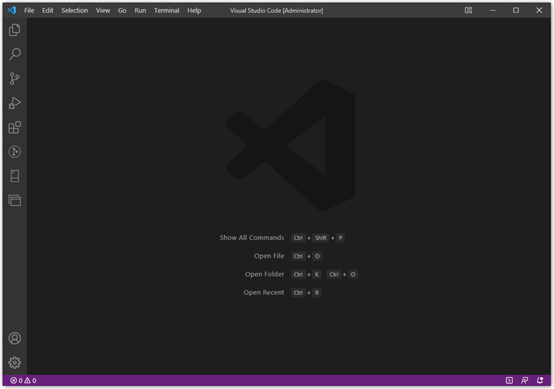
Task: Open the Search view magnifier icon
Action: pyautogui.click(x=14, y=54)
